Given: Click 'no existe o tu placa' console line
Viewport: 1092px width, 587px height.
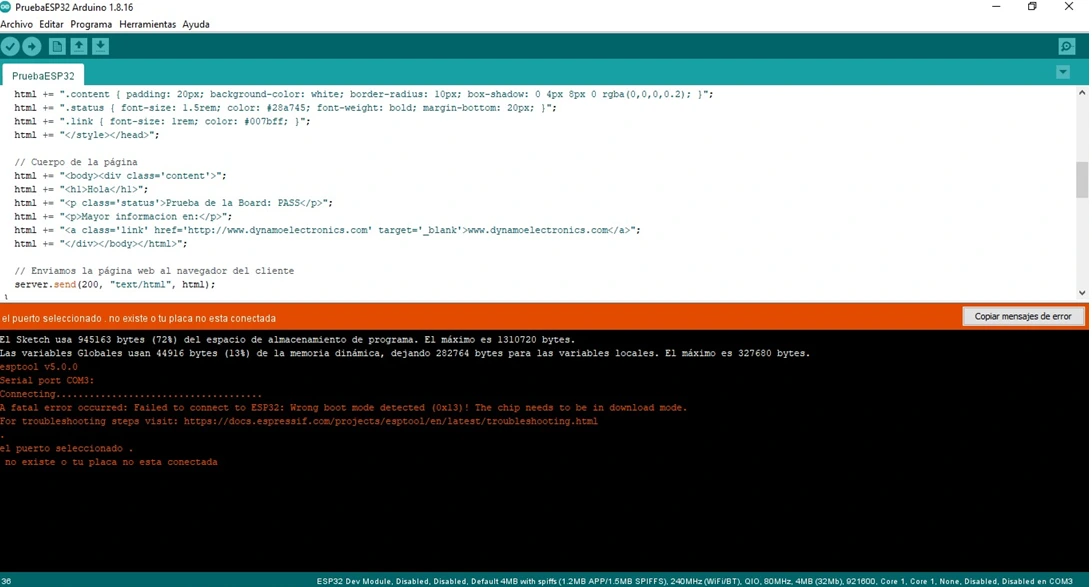Looking at the screenshot, I should [110, 462].
